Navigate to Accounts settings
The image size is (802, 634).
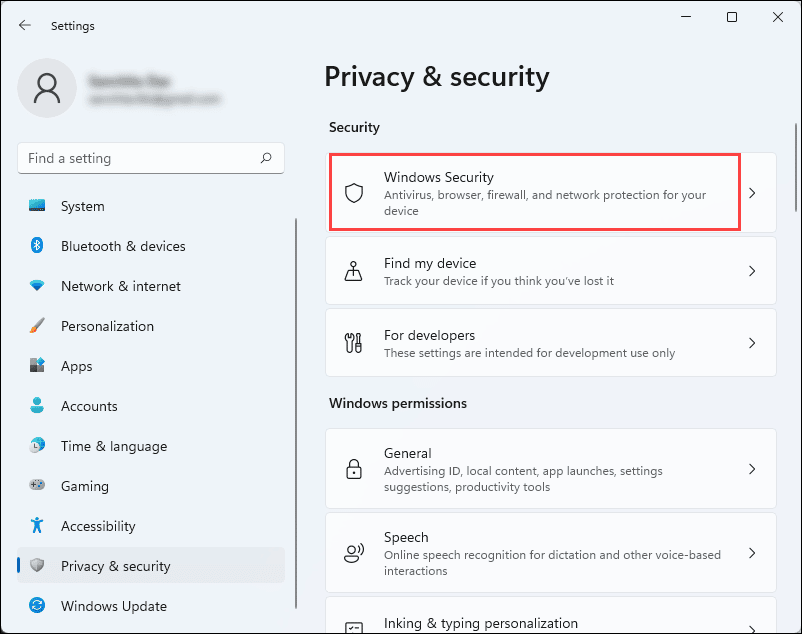click(x=151, y=406)
